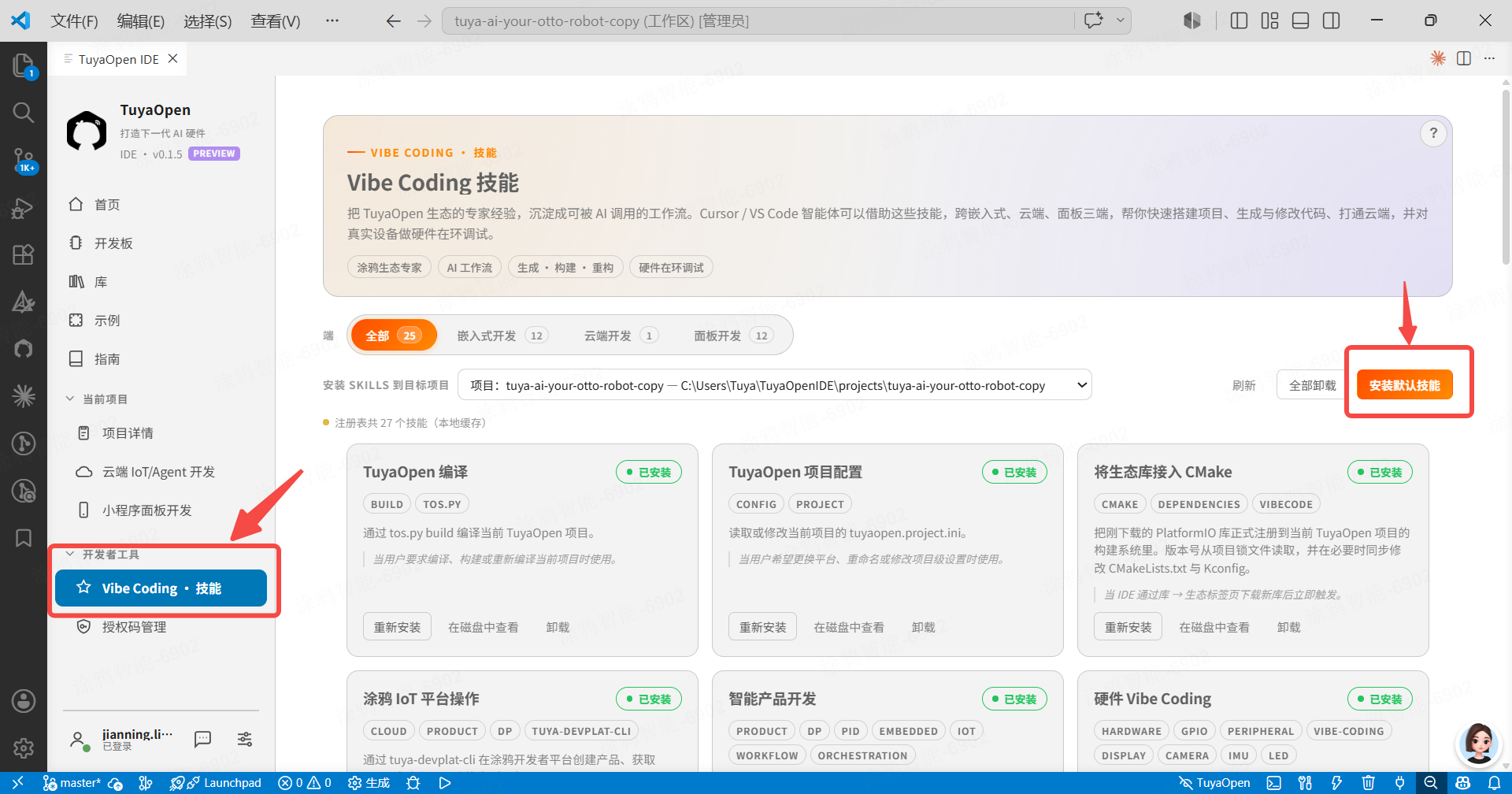Viewport: 1512px width, 794px height.
Task: Select the 嵌入式开发 12 filter pill
Action: click(x=502, y=336)
